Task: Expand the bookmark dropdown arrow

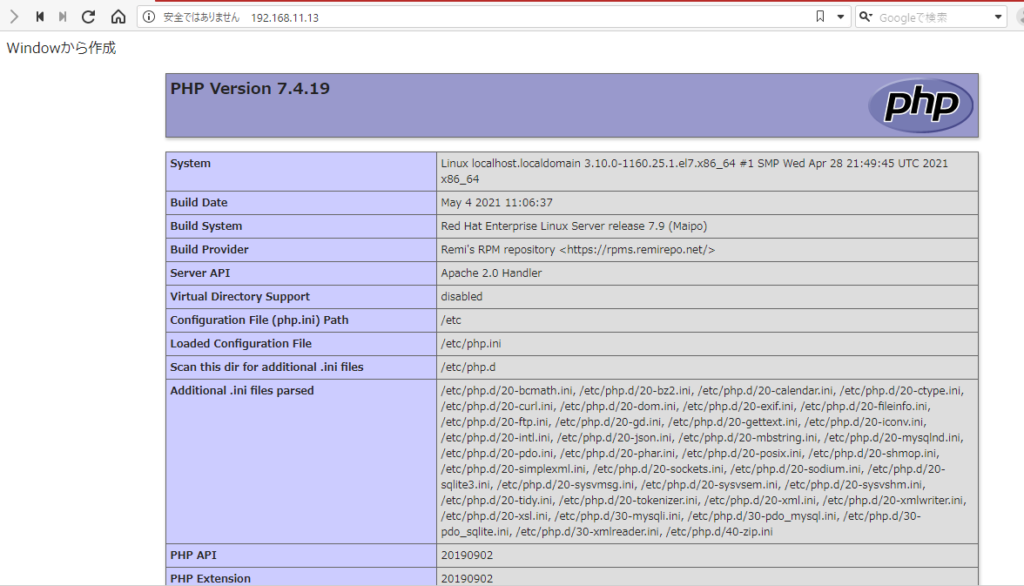Action: (x=839, y=17)
